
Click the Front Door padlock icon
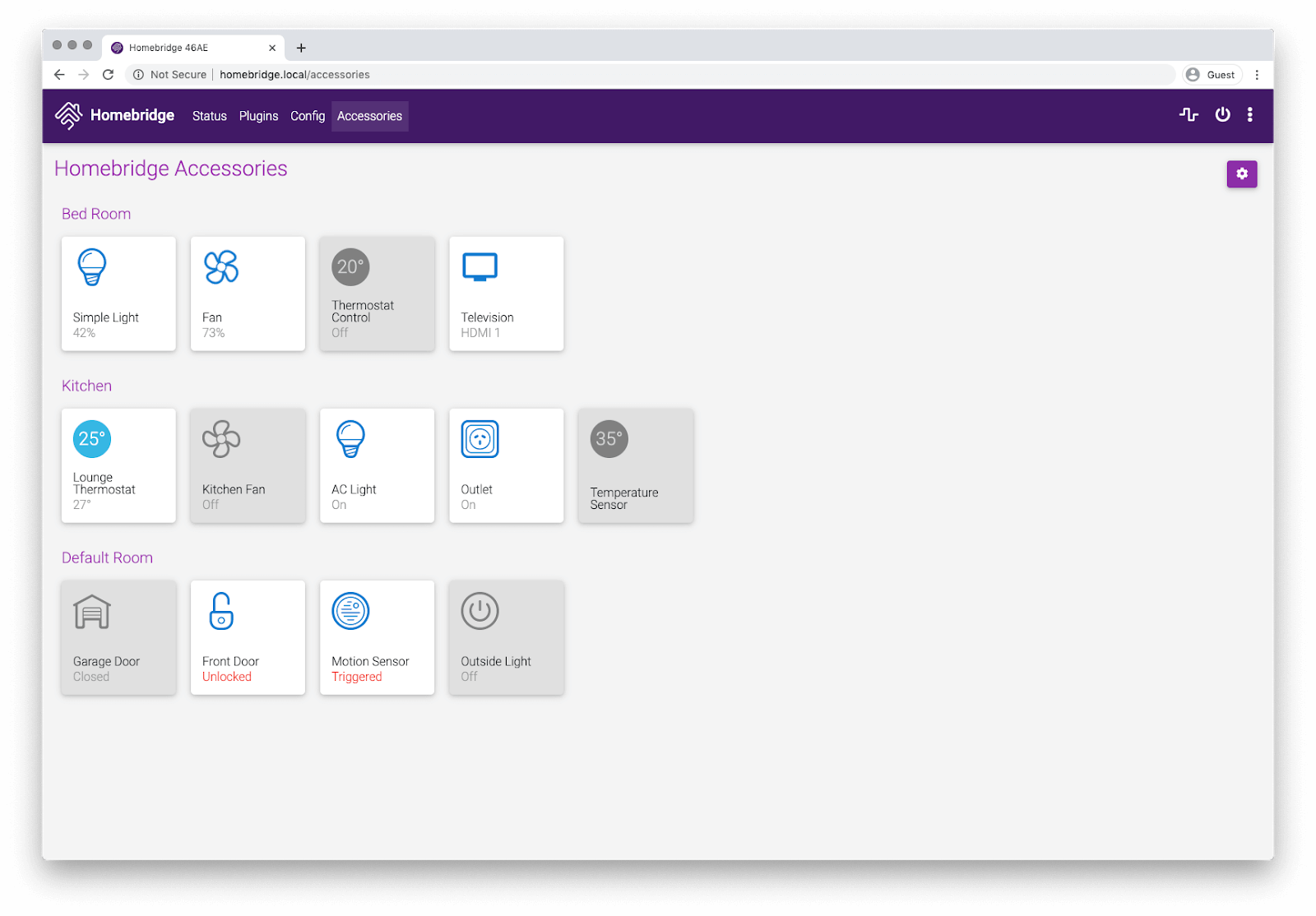click(221, 611)
